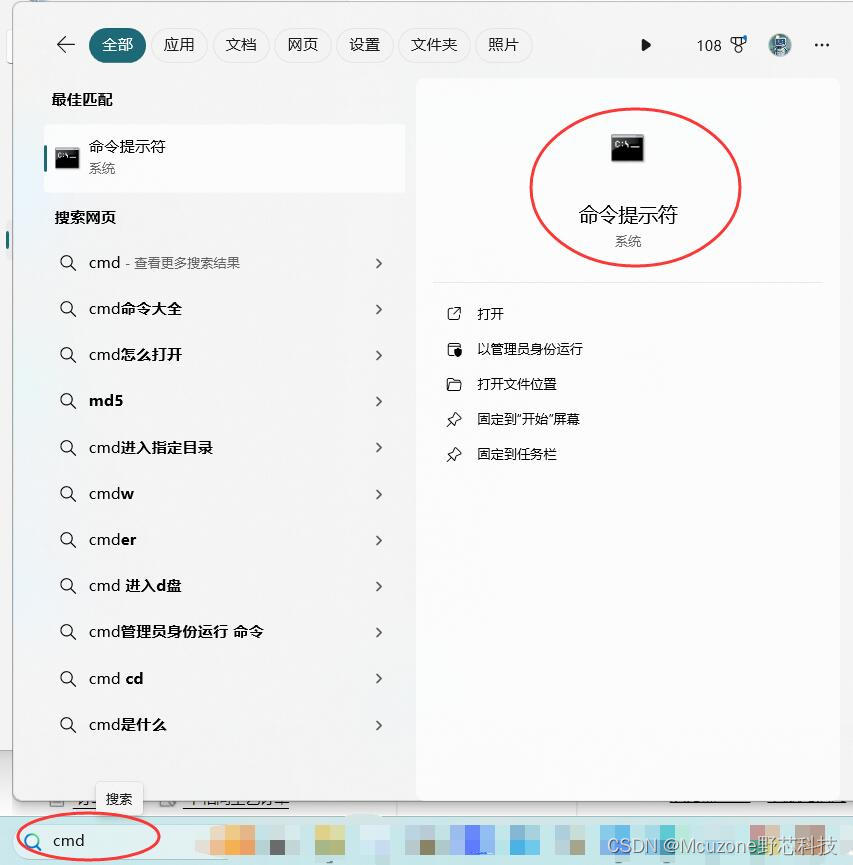853x865 pixels.
Task: Click the 搜索网页 section heading
Action: [85, 217]
